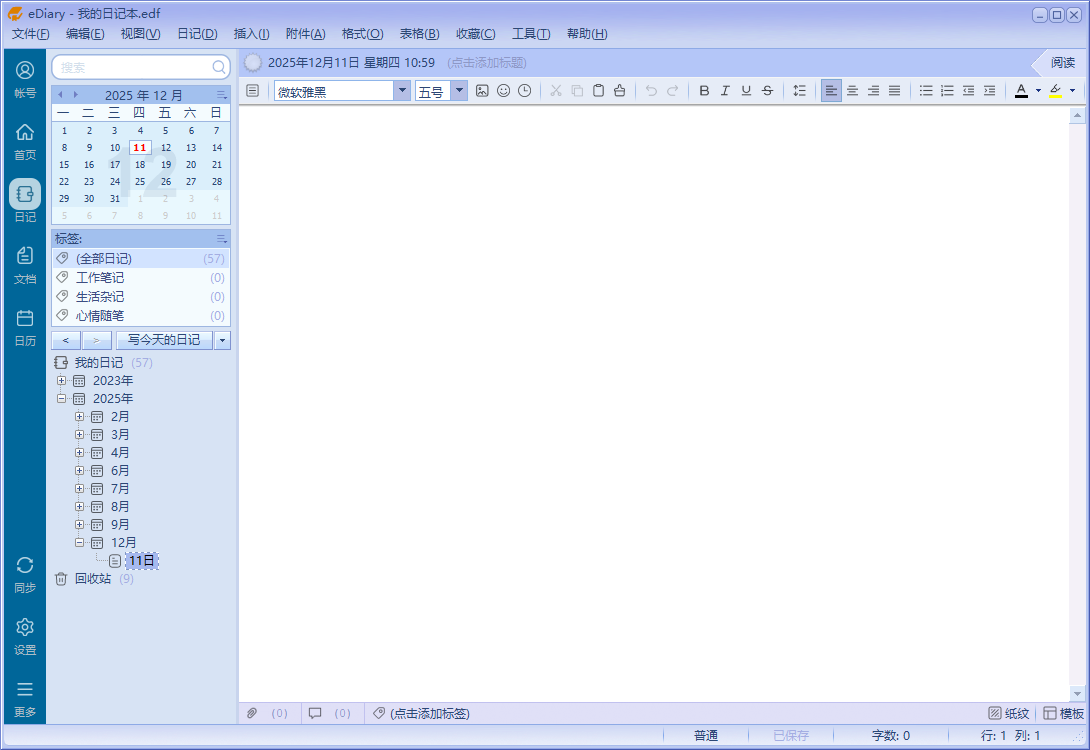Open the font size dropdown arrow
Screen dimensions: 1090x750
coord(459,91)
